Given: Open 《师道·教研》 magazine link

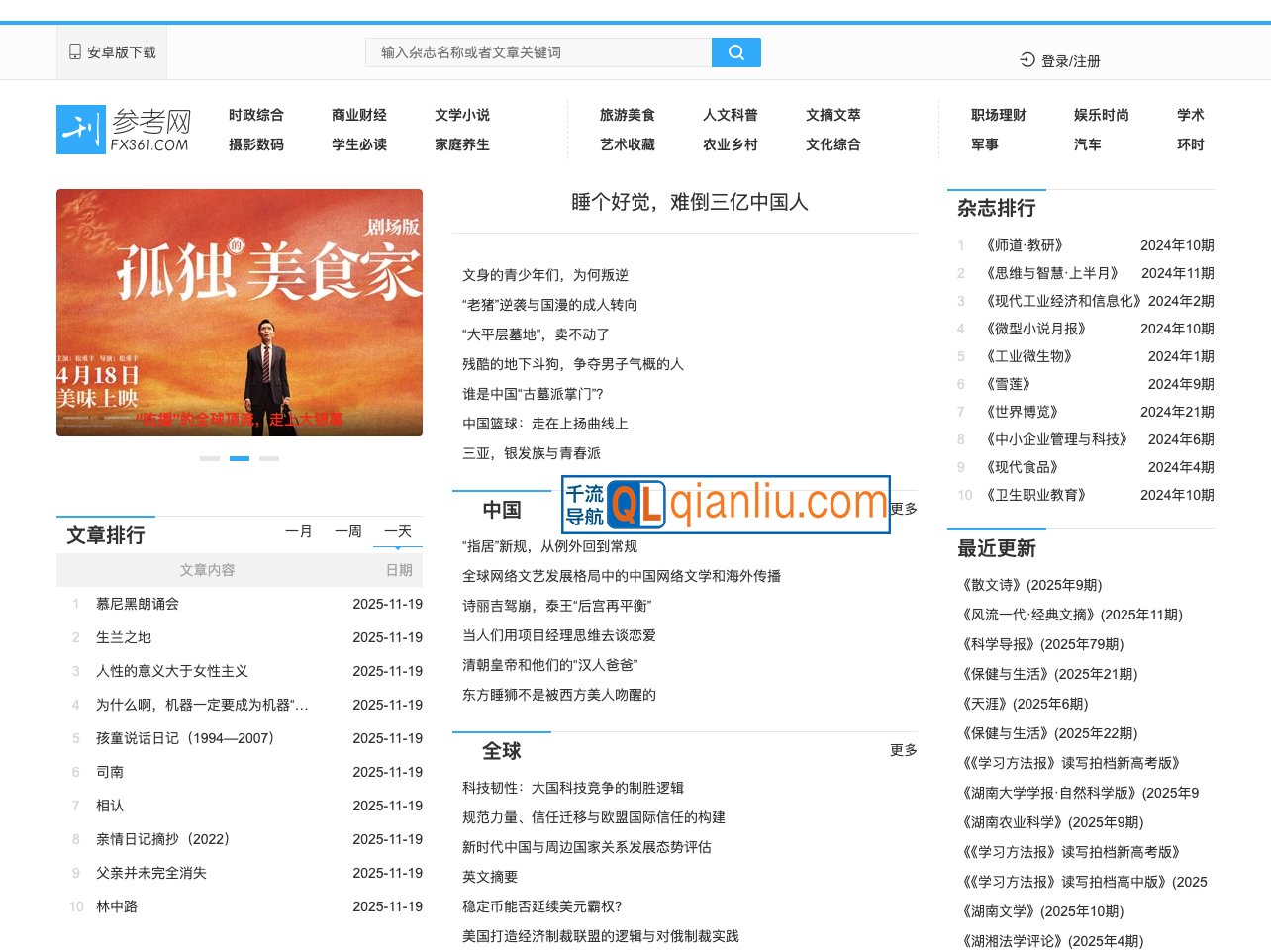Looking at the screenshot, I should [x=1025, y=245].
